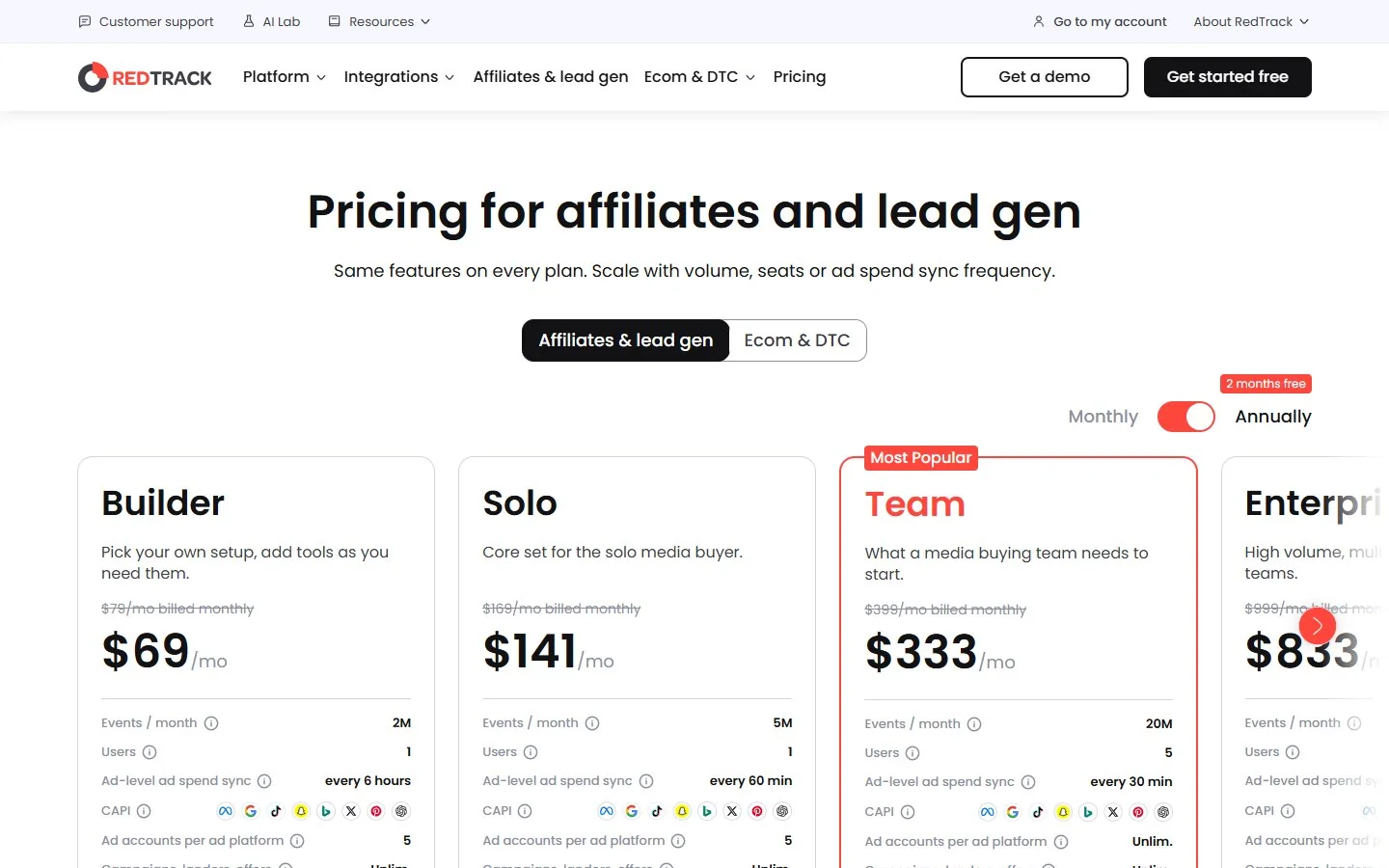Screen dimensions: 1389x868
Task: Click the Bing CAPI icon in Builder plan
Action: 326,811
